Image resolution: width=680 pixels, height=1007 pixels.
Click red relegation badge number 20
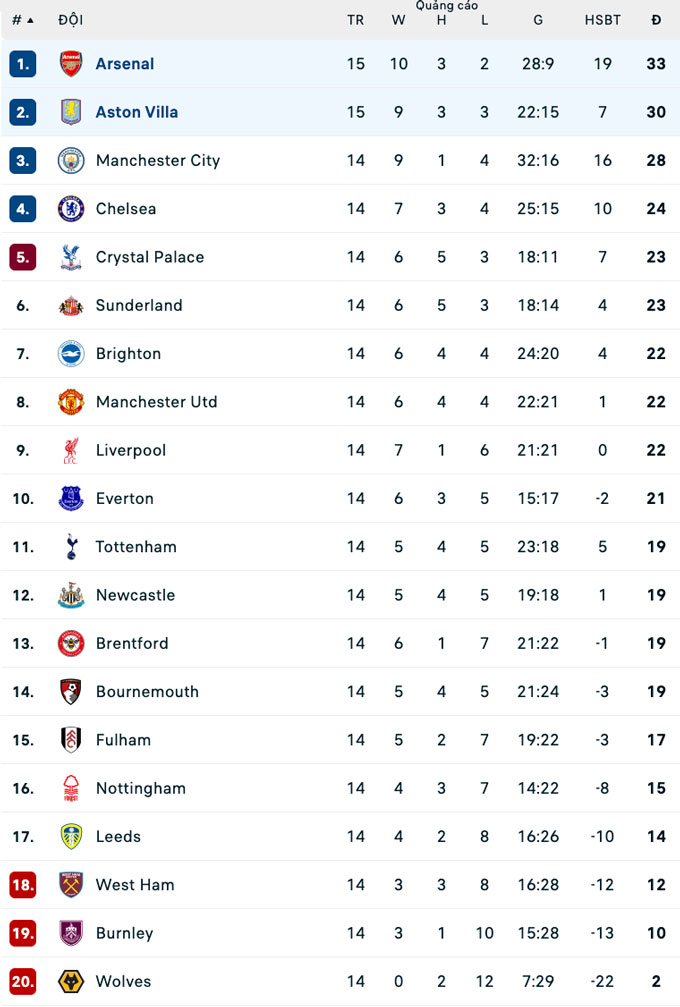tap(23, 982)
